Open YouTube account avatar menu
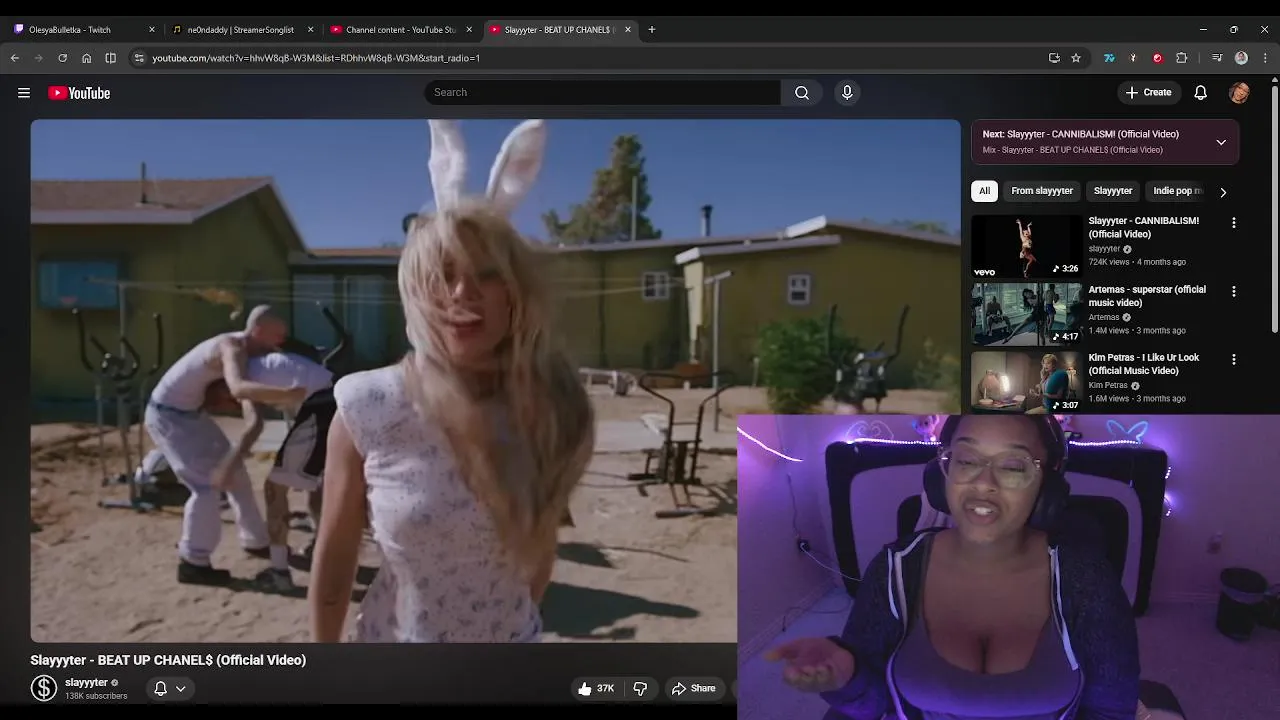 tap(1239, 93)
